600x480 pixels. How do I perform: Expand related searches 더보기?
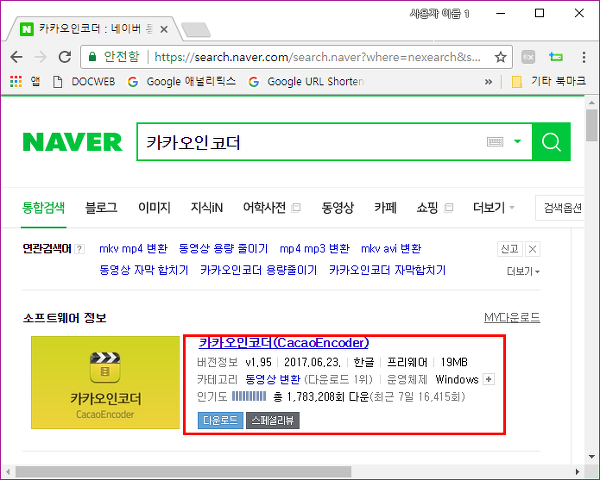[x=523, y=271]
